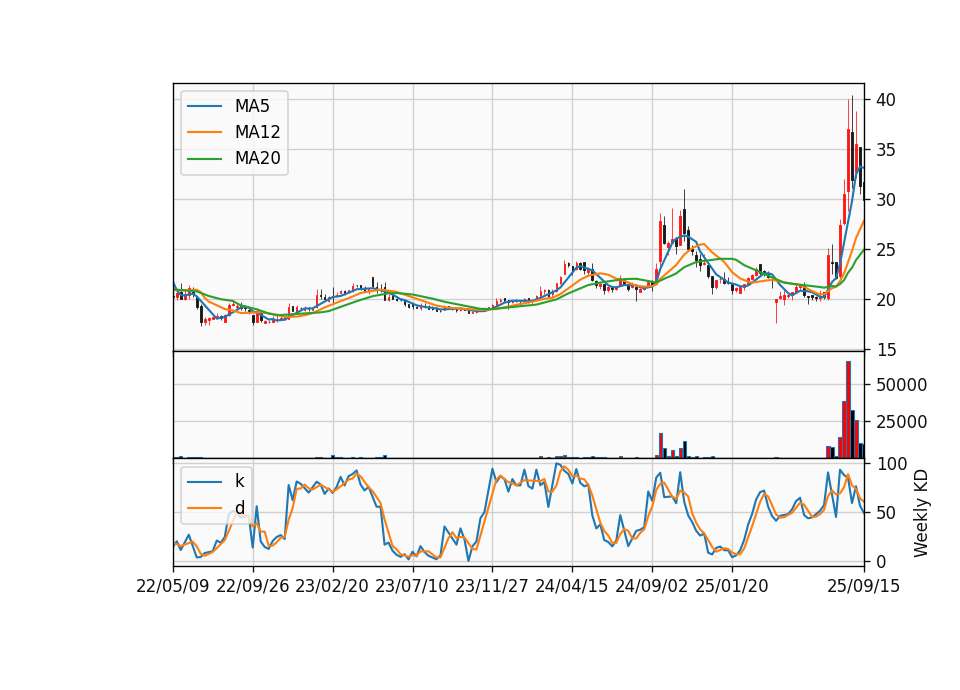Viewport: 960px width, 690px height.
Task: Click the price axis value 35
Action: click(885, 150)
